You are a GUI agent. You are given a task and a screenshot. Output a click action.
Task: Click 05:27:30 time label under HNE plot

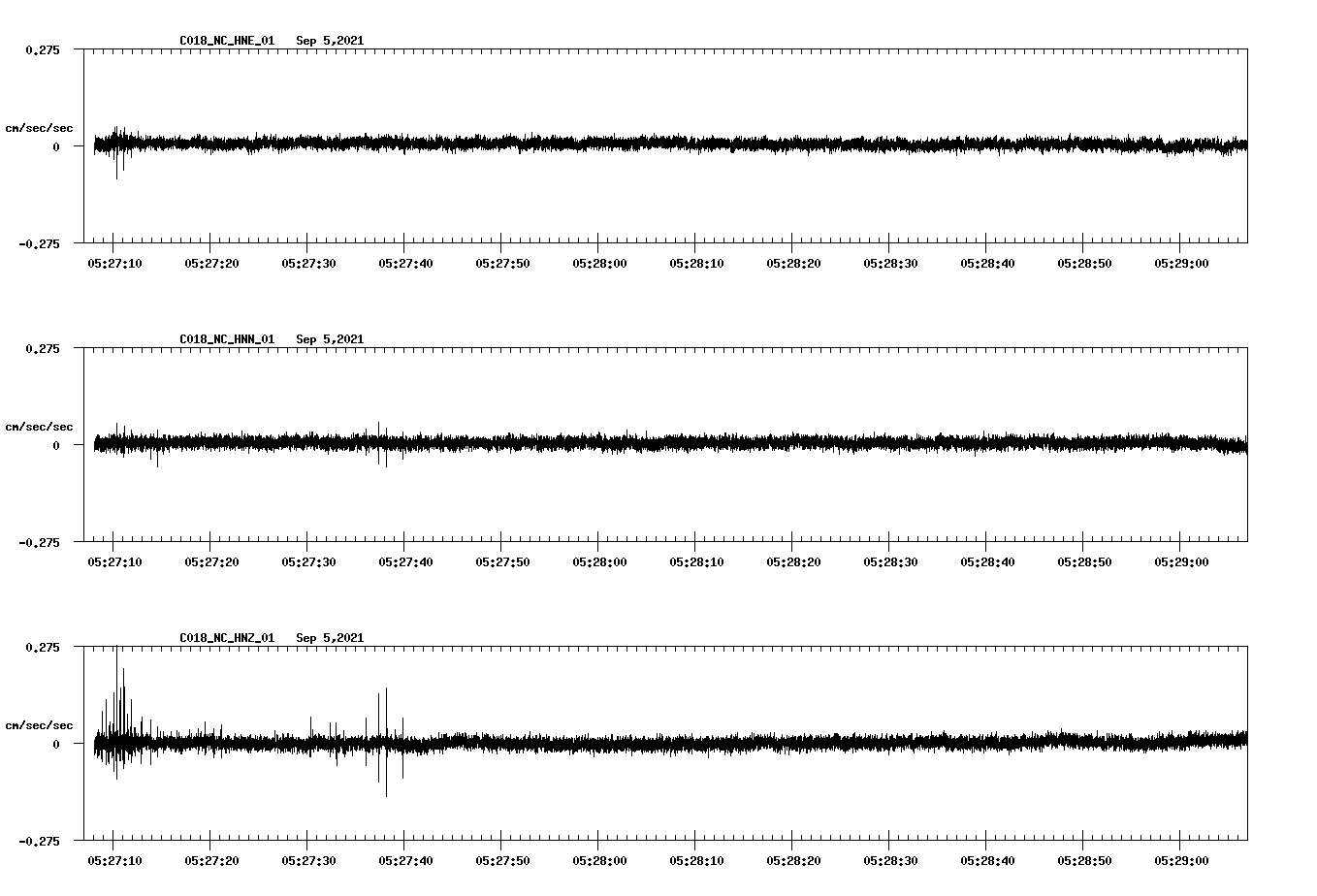click(308, 263)
